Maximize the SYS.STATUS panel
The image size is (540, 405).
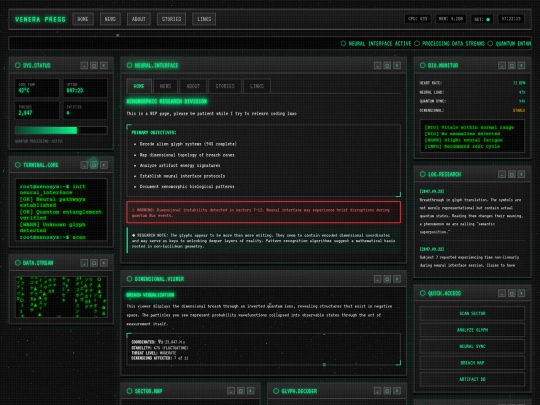(x=94, y=65)
